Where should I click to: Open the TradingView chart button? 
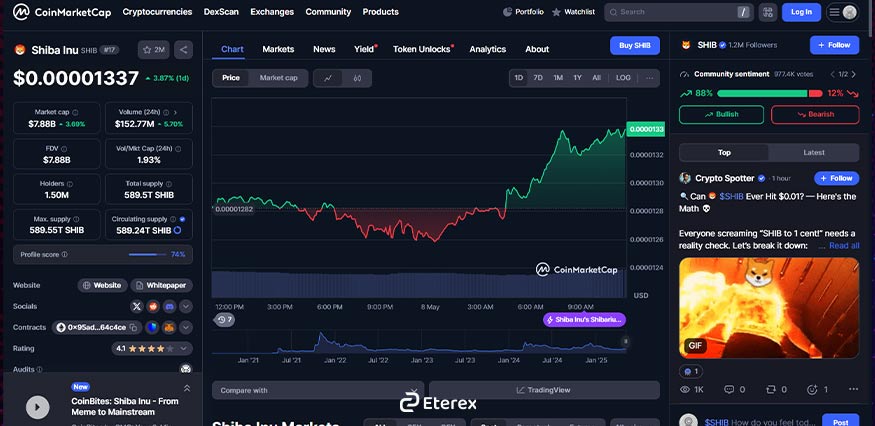[544, 390]
